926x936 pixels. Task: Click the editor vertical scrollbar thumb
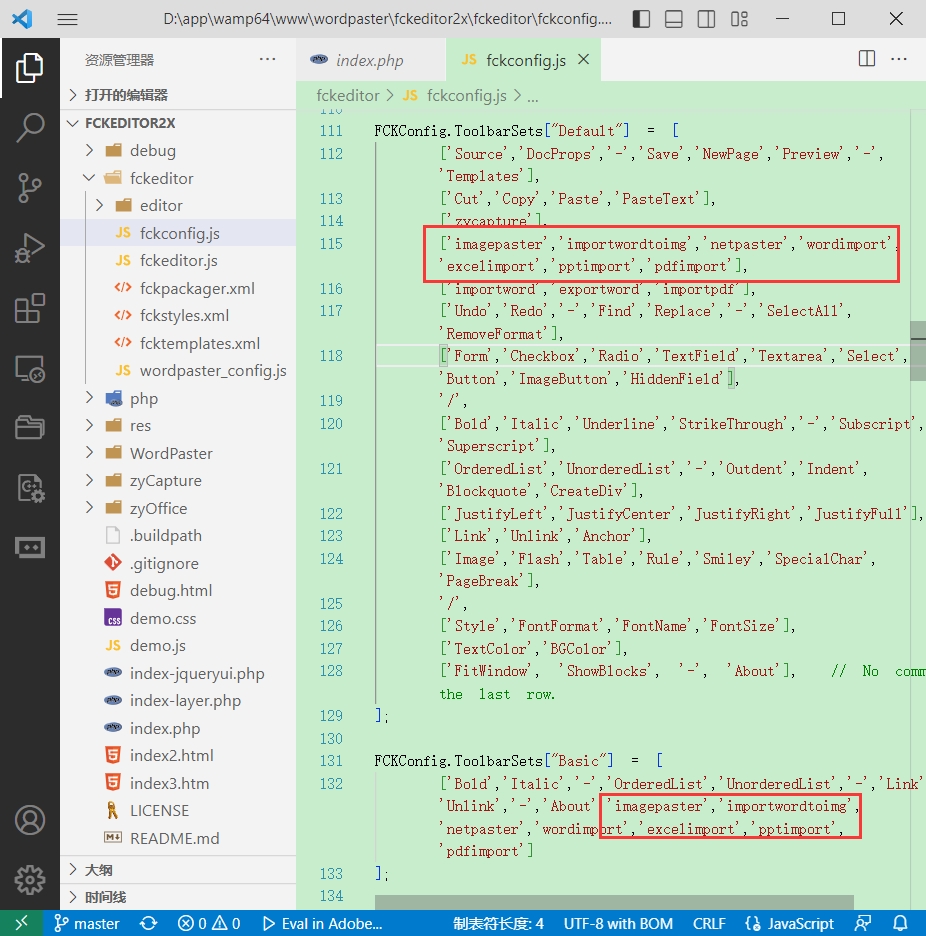(918, 350)
